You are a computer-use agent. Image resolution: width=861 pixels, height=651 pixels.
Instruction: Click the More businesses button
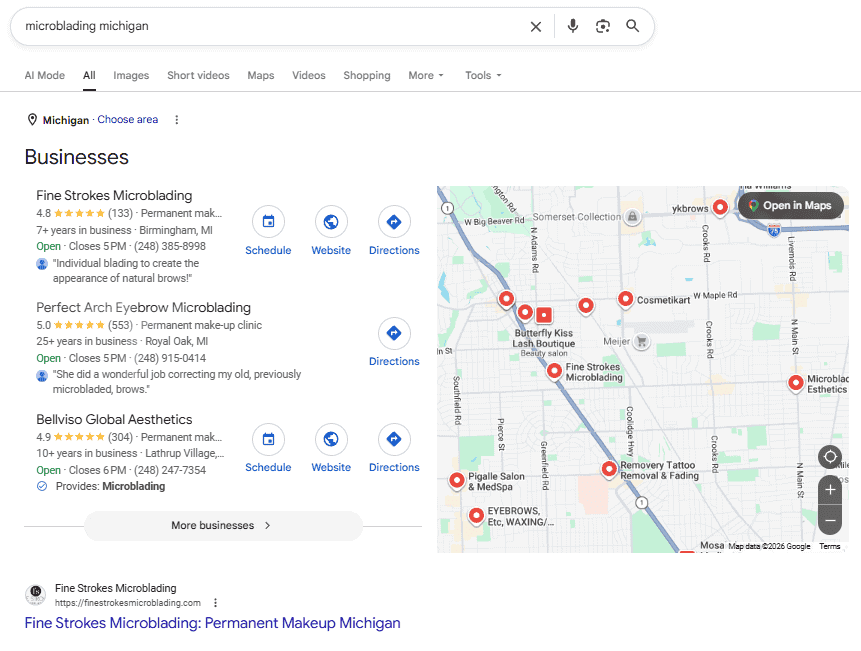[x=223, y=525]
